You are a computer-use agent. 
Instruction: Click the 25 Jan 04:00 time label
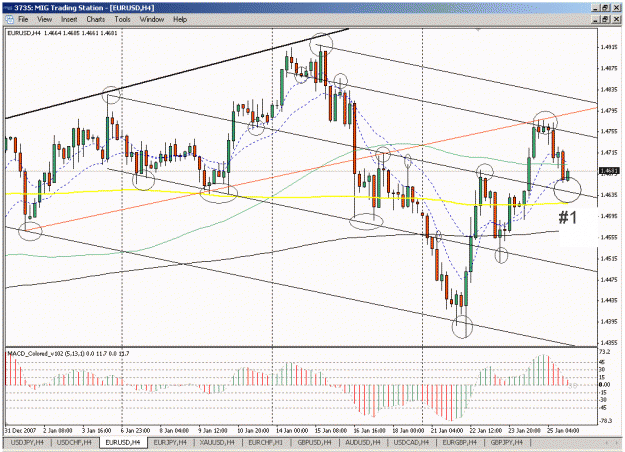(562, 430)
